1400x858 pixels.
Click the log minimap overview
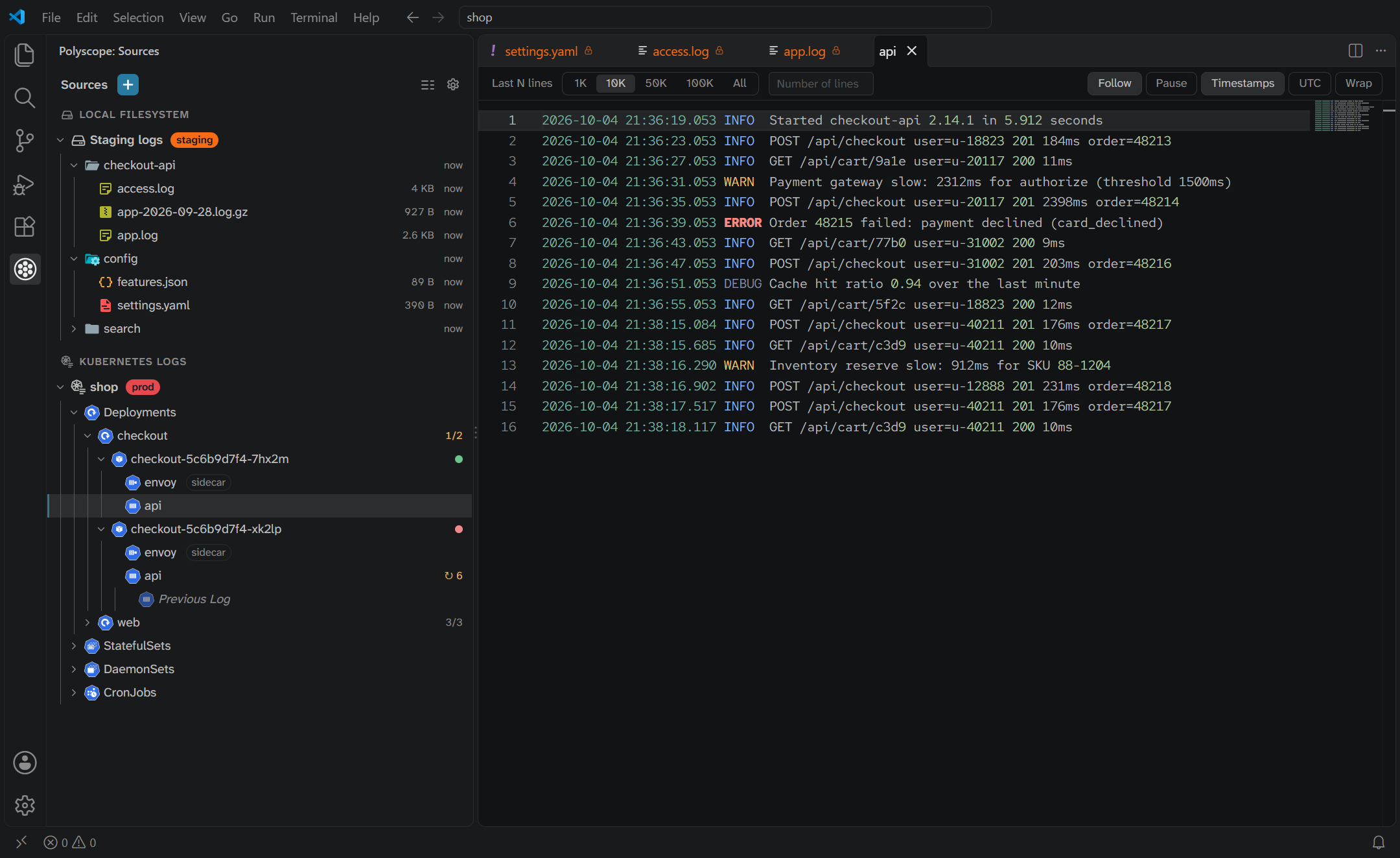pyautogui.click(x=1343, y=116)
